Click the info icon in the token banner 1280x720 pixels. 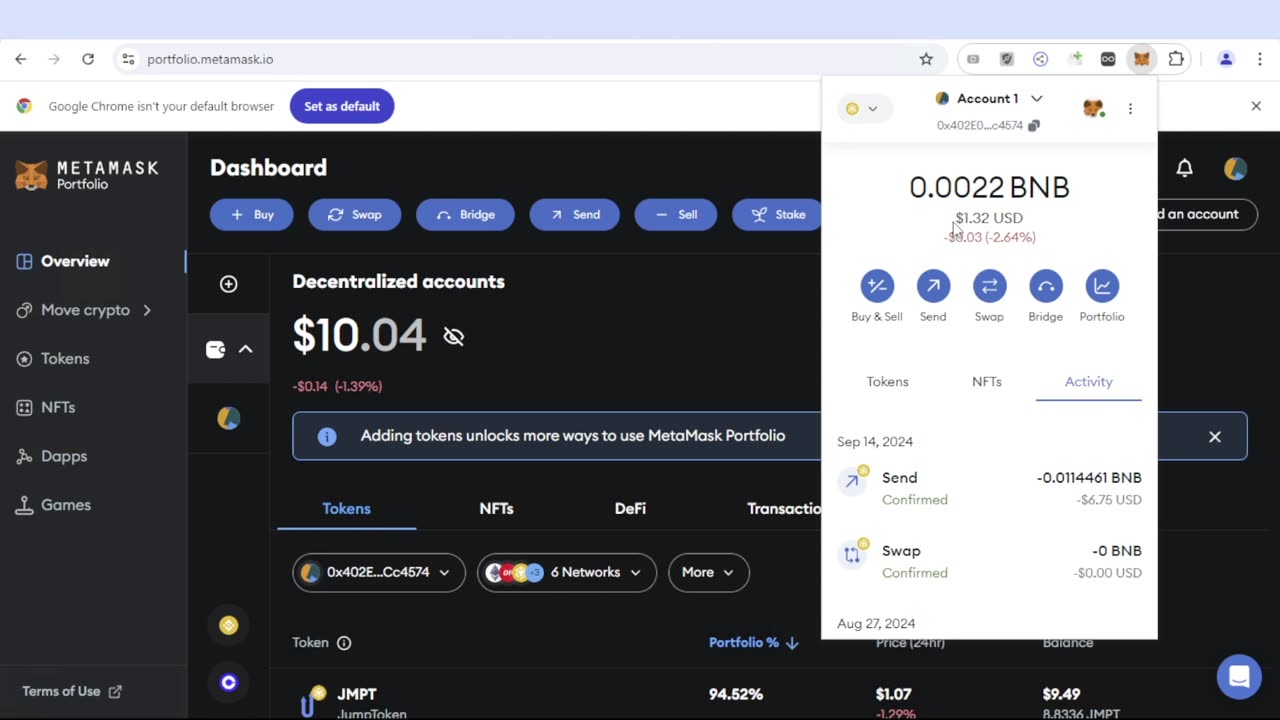[x=327, y=436]
